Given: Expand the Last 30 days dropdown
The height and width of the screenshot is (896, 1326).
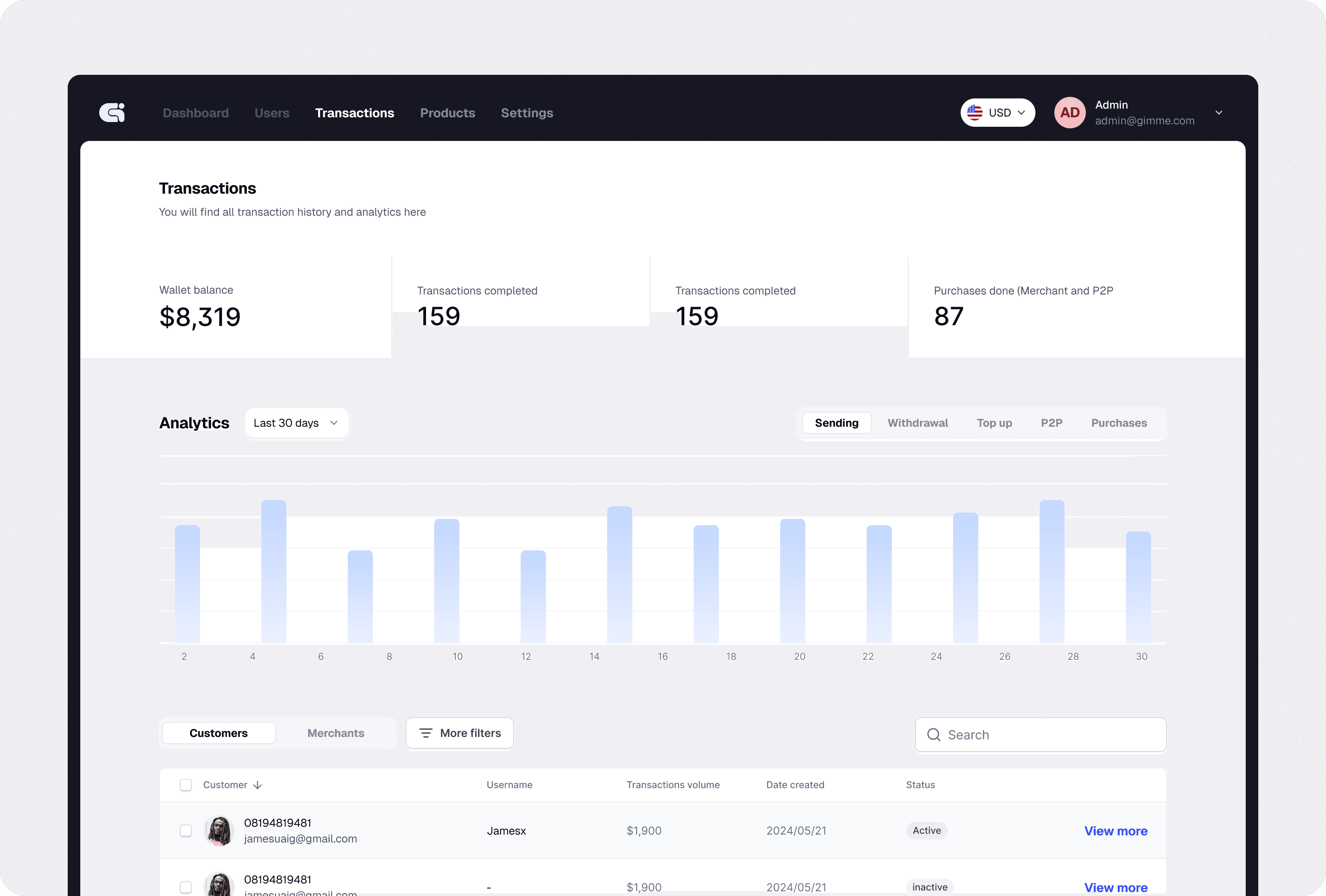Looking at the screenshot, I should point(296,423).
